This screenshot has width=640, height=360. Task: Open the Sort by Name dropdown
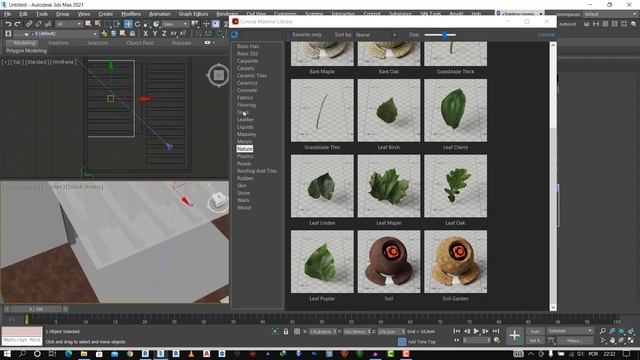pos(376,35)
